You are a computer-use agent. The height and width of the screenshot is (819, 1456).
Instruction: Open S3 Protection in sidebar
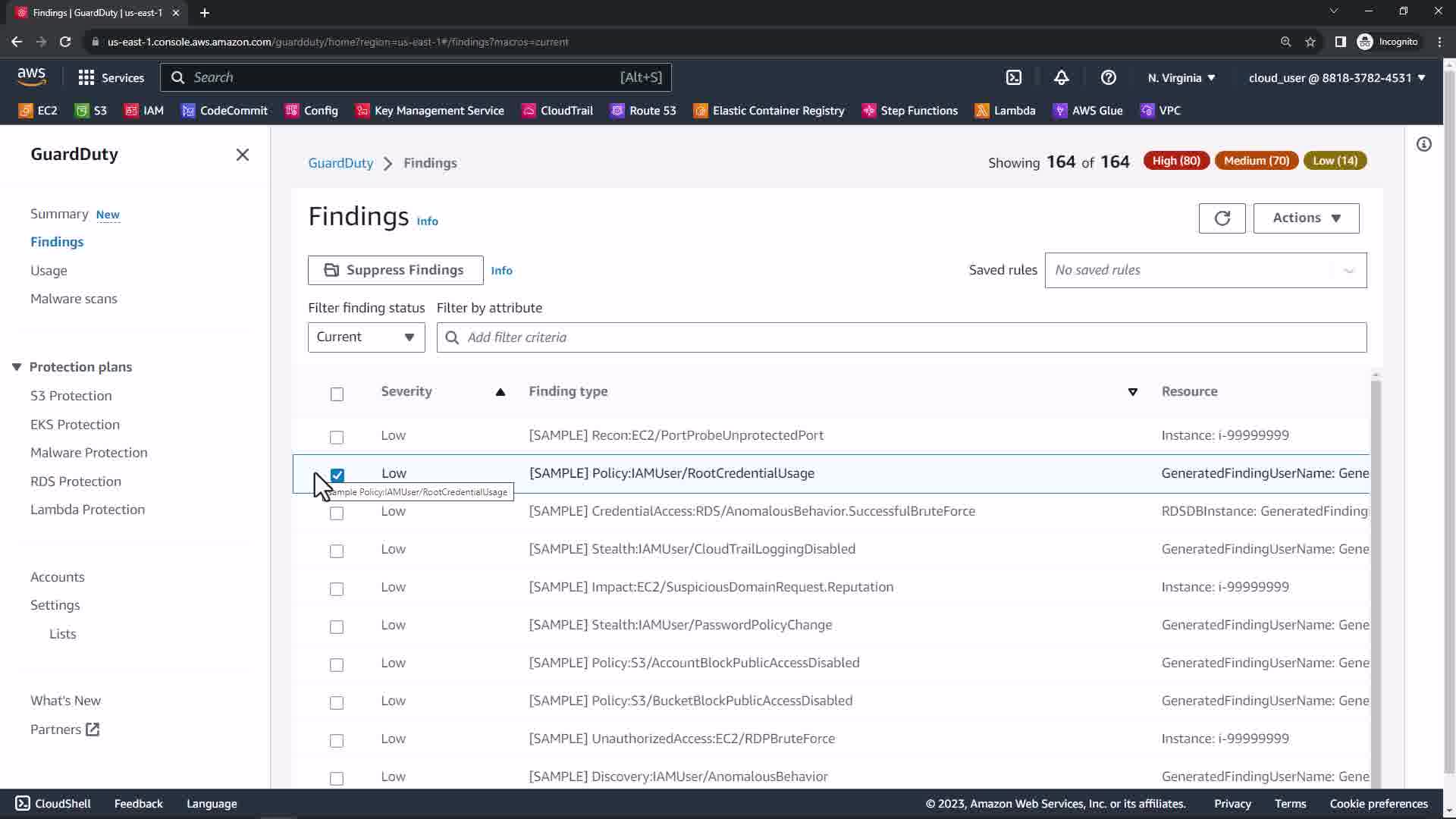click(x=71, y=396)
